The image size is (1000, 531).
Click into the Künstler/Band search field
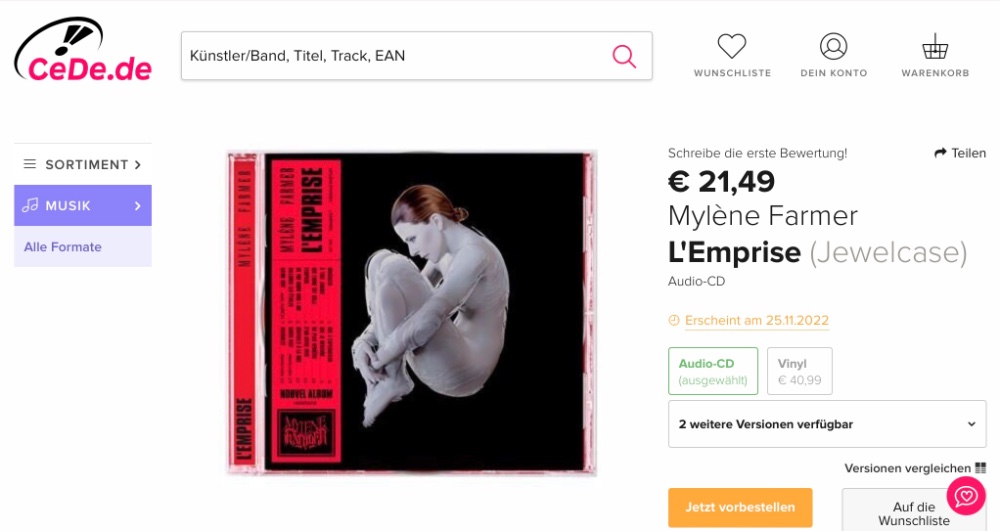click(x=395, y=56)
